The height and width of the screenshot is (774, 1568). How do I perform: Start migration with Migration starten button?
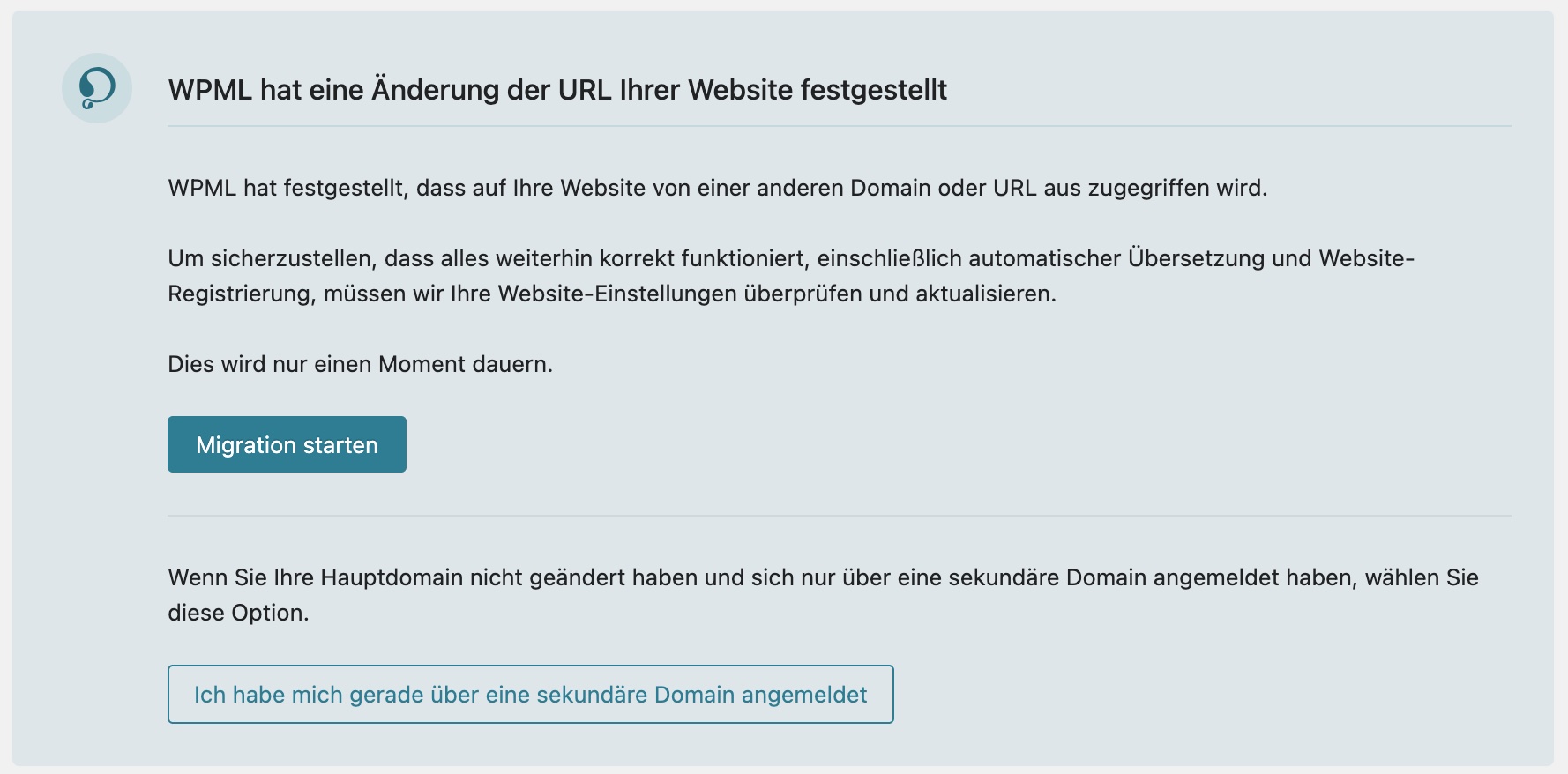coord(287,444)
